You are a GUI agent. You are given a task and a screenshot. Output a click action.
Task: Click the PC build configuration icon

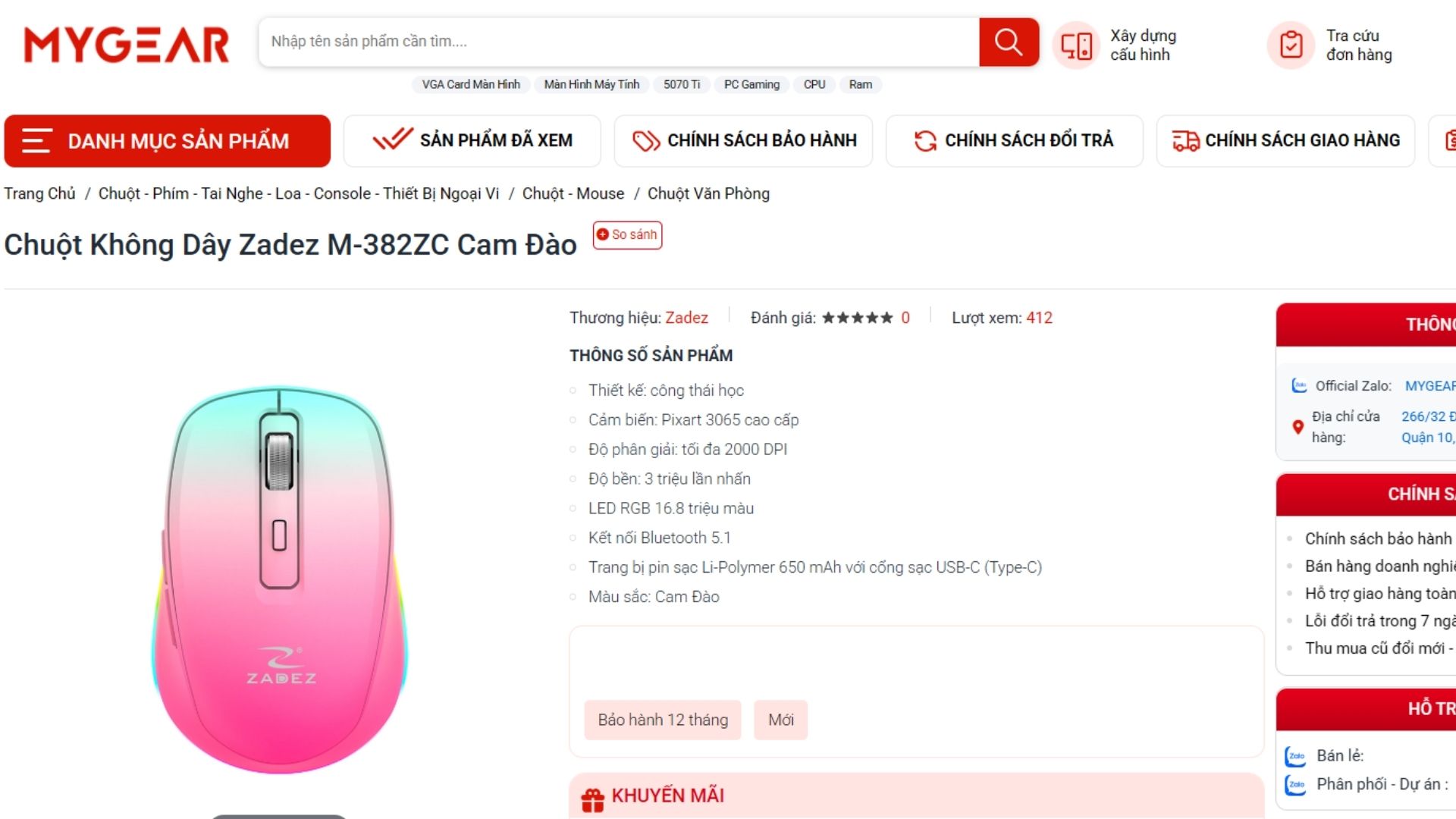point(1076,45)
